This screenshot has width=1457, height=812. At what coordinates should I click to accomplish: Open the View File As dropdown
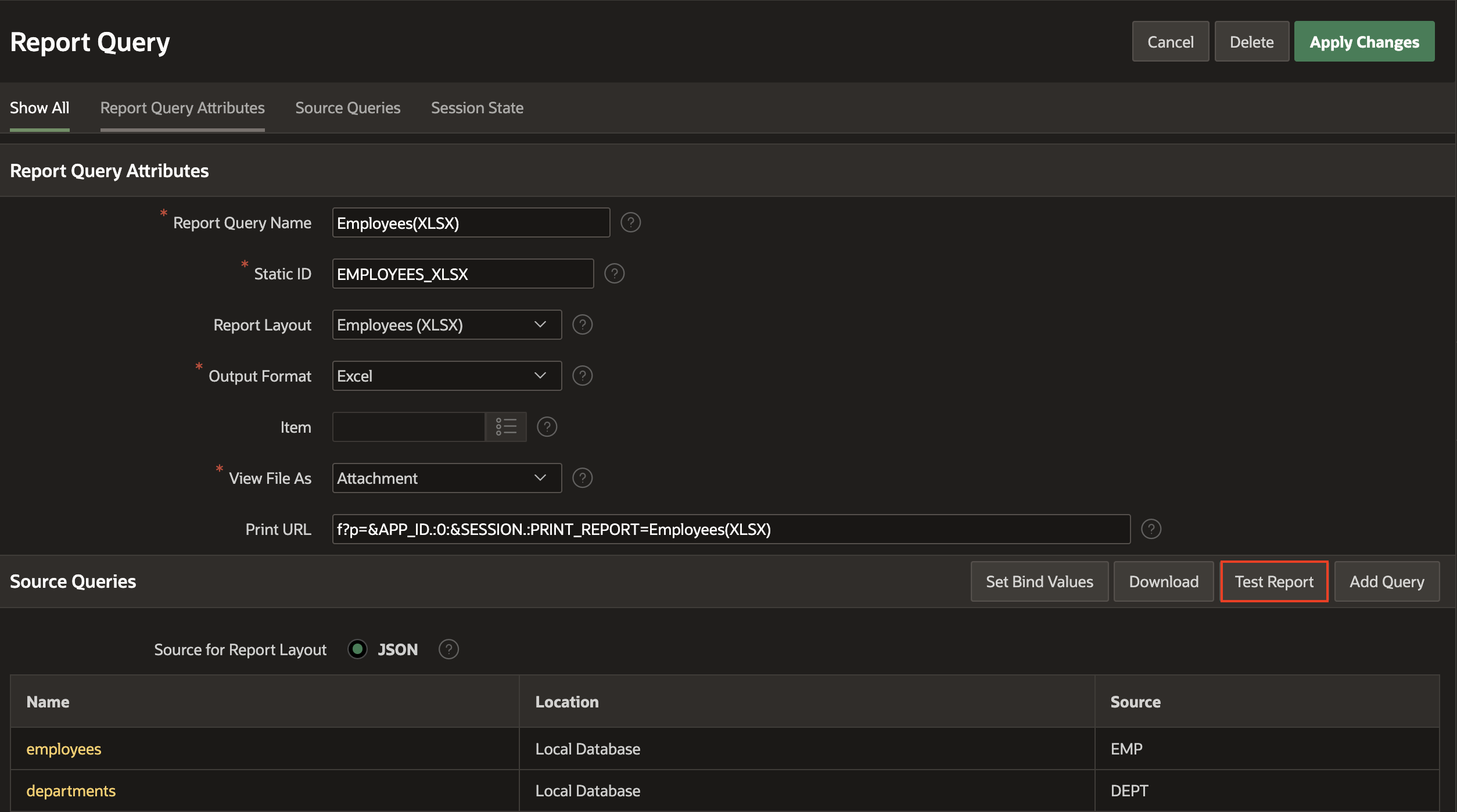pyautogui.click(x=446, y=478)
